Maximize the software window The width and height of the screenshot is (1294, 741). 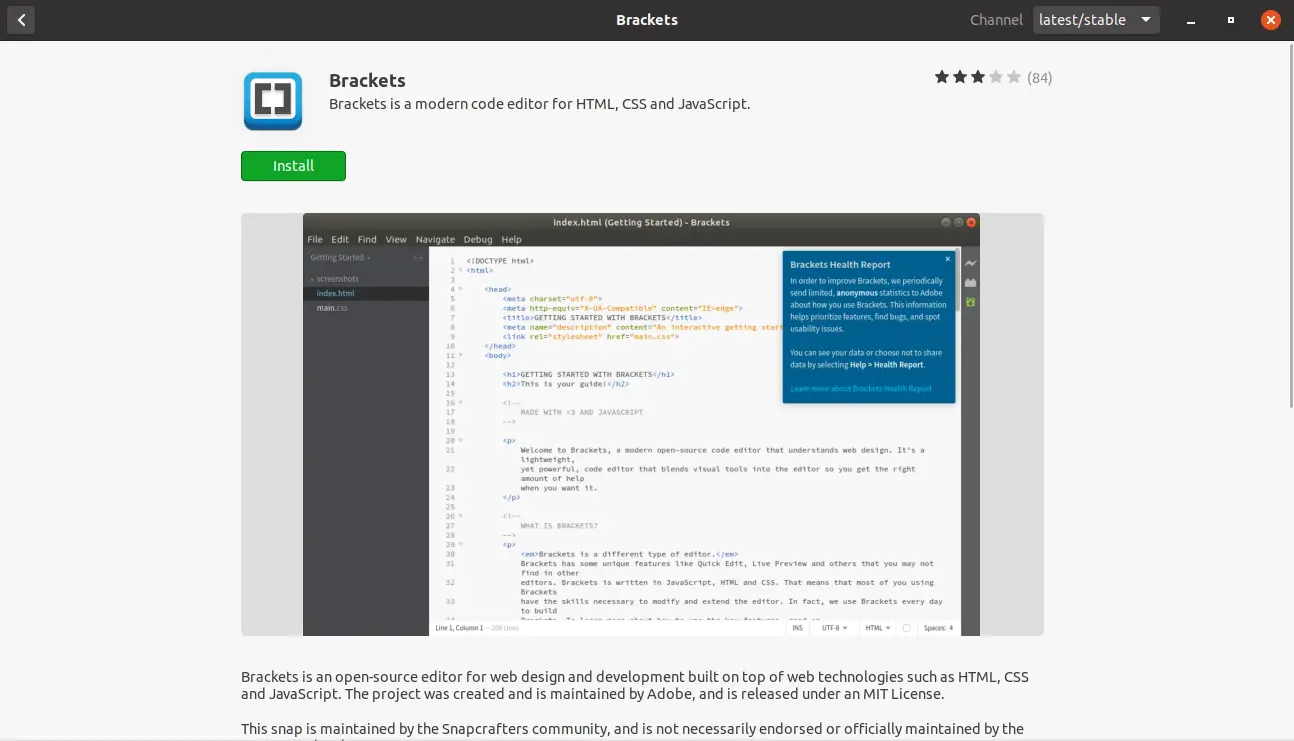click(x=1231, y=20)
